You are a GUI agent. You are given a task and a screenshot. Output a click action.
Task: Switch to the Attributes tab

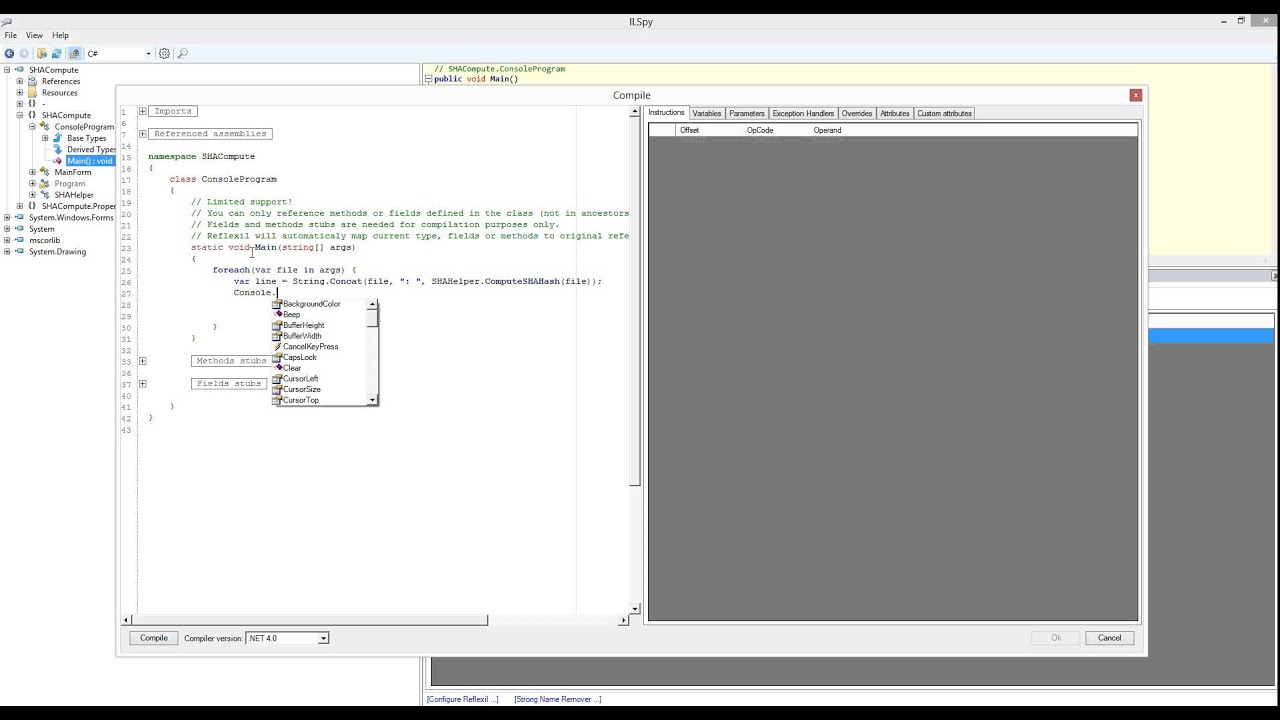click(x=895, y=113)
